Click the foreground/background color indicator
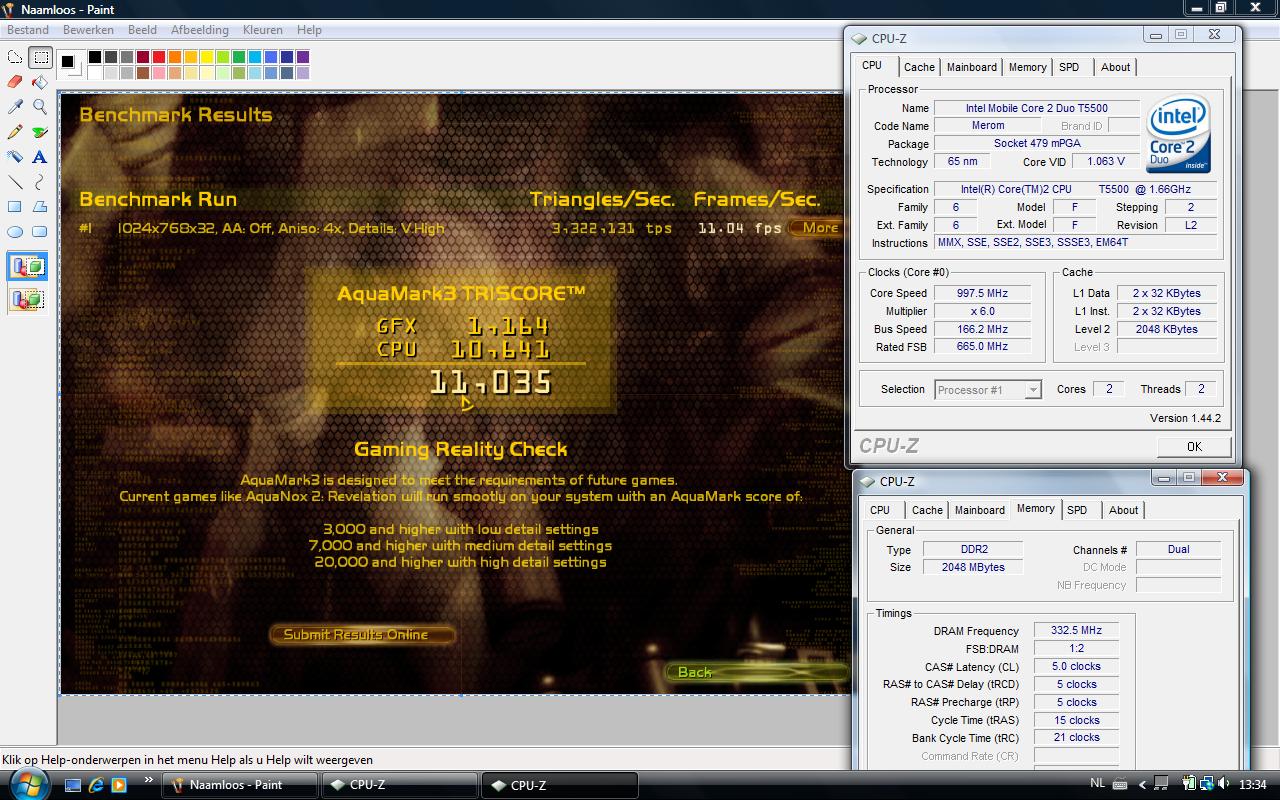Image resolution: width=1280 pixels, height=800 pixels. click(x=68, y=65)
